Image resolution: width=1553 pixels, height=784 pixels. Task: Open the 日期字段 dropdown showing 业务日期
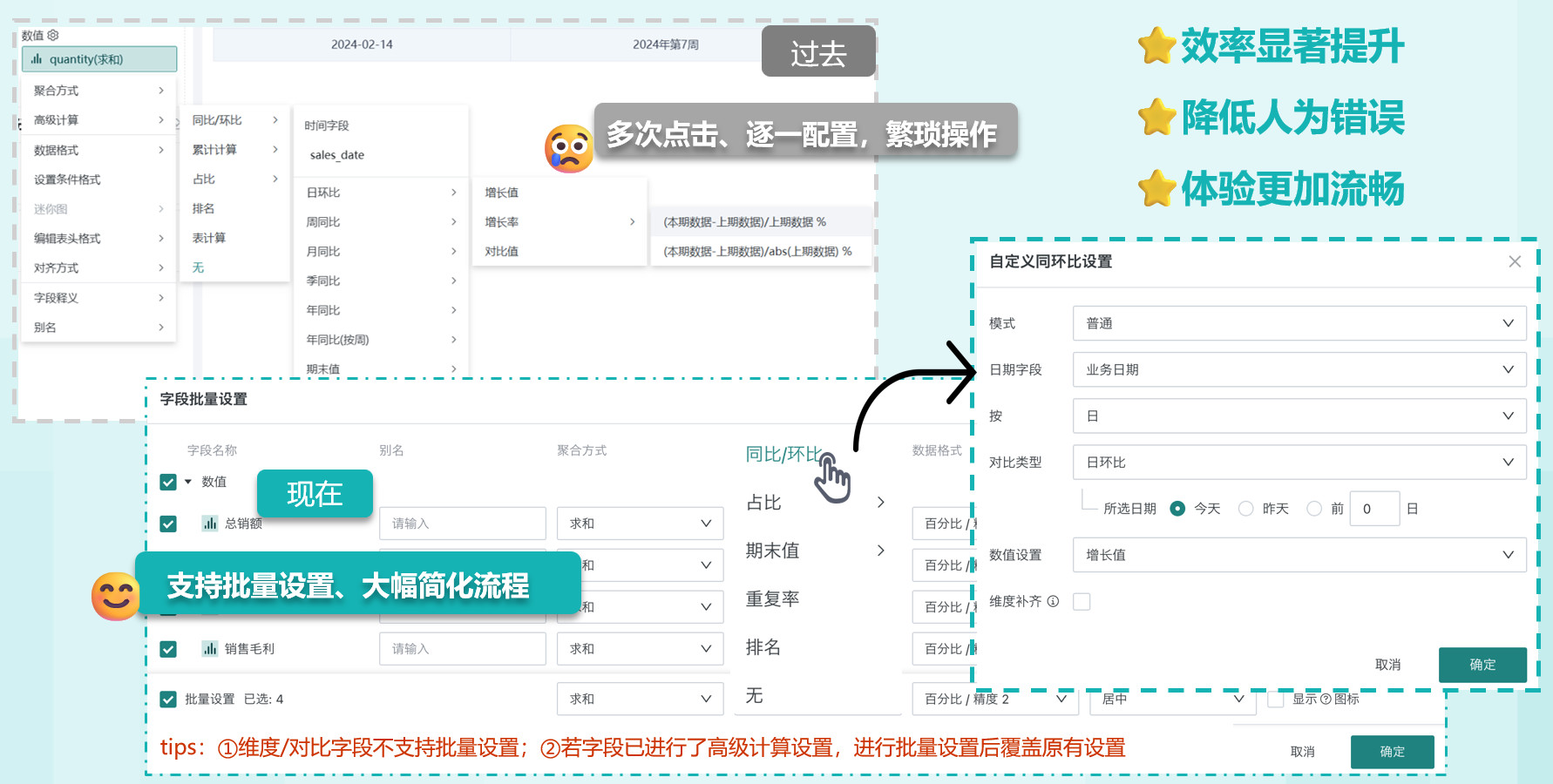pyautogui.click(x=1299, y=369)
